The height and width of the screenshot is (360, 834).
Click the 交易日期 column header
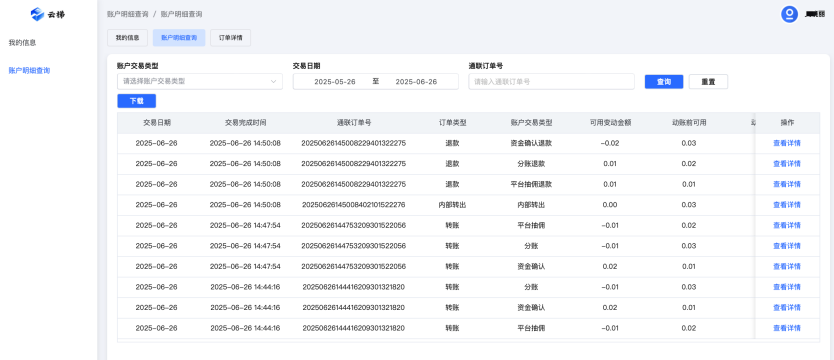click(x=156, y=122)
